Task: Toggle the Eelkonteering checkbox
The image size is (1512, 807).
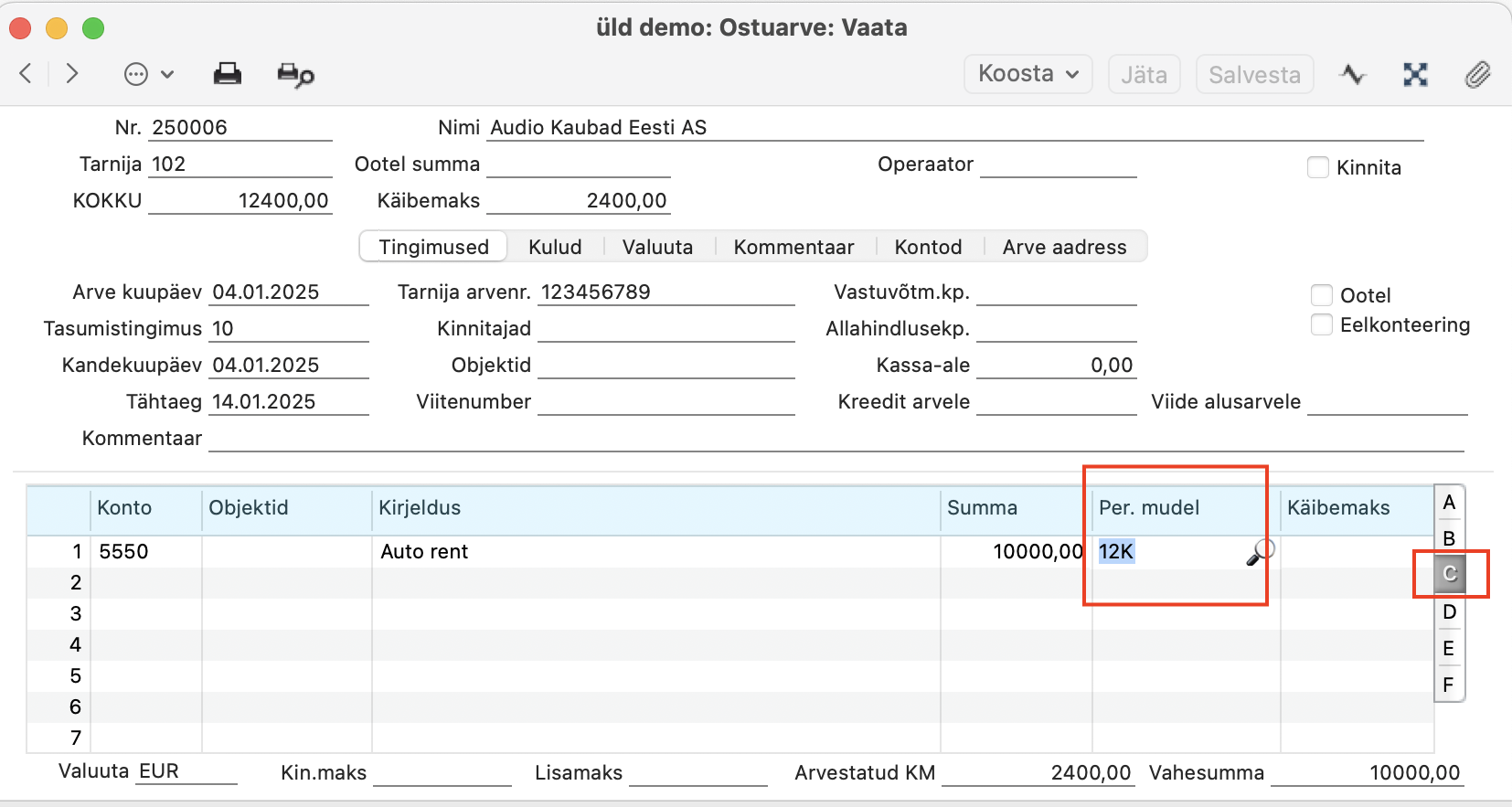Action: tap(1322, 324)
